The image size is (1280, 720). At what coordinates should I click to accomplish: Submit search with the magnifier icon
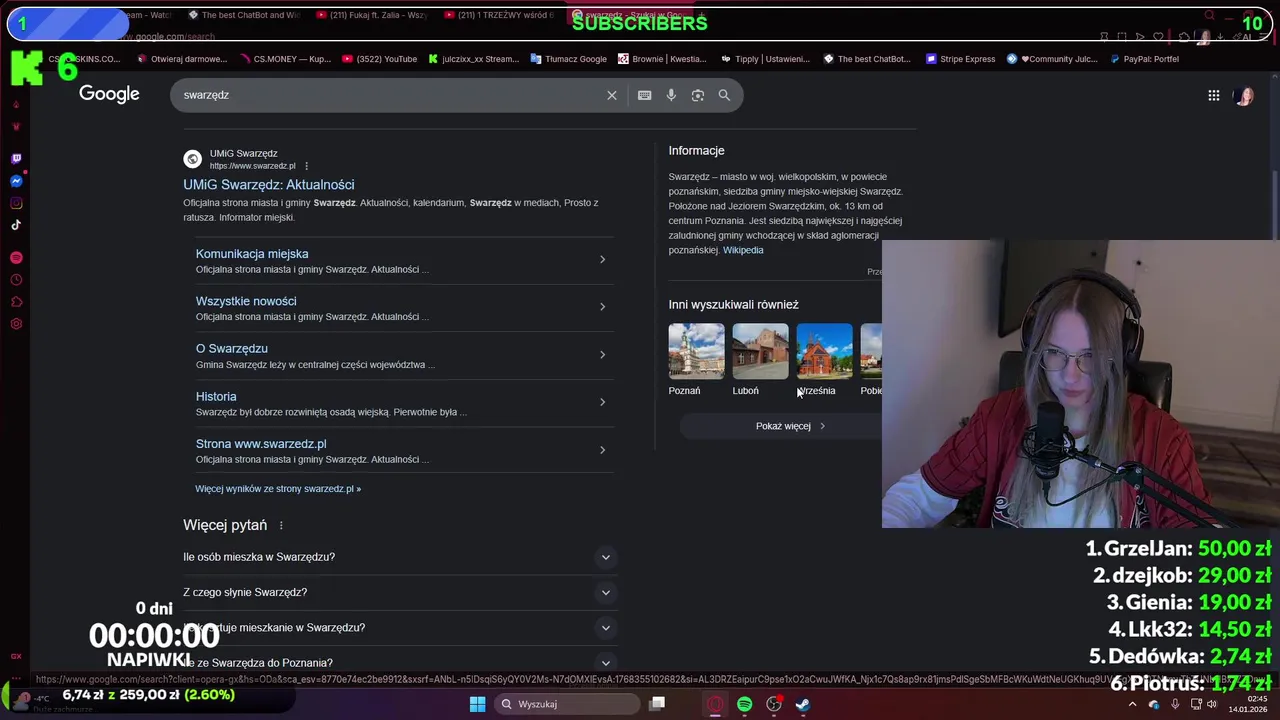(x=724, y=95)
